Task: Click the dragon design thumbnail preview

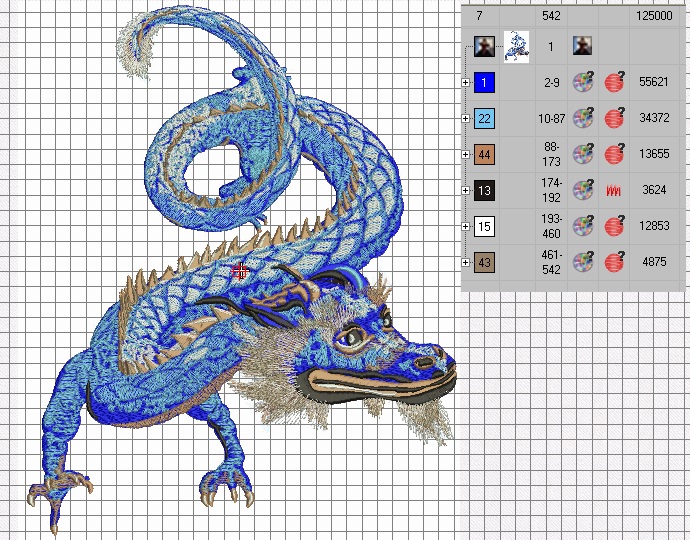Action: click(x=516, y=46)
